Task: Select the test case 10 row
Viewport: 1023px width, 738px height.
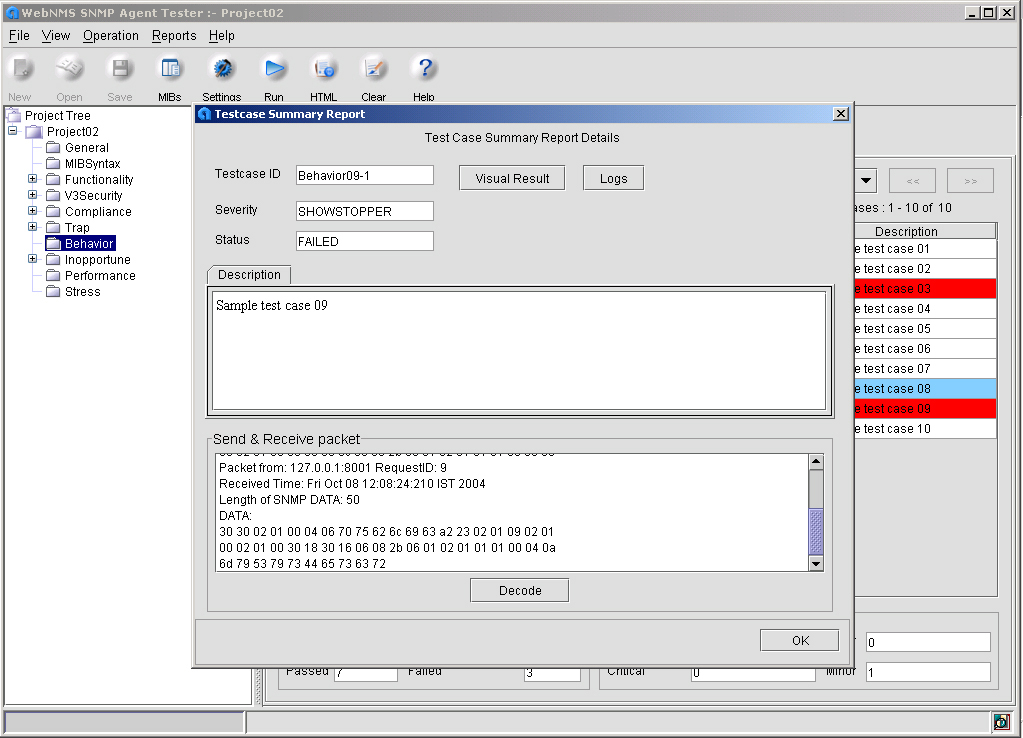Action: click(x=925, y=429)
